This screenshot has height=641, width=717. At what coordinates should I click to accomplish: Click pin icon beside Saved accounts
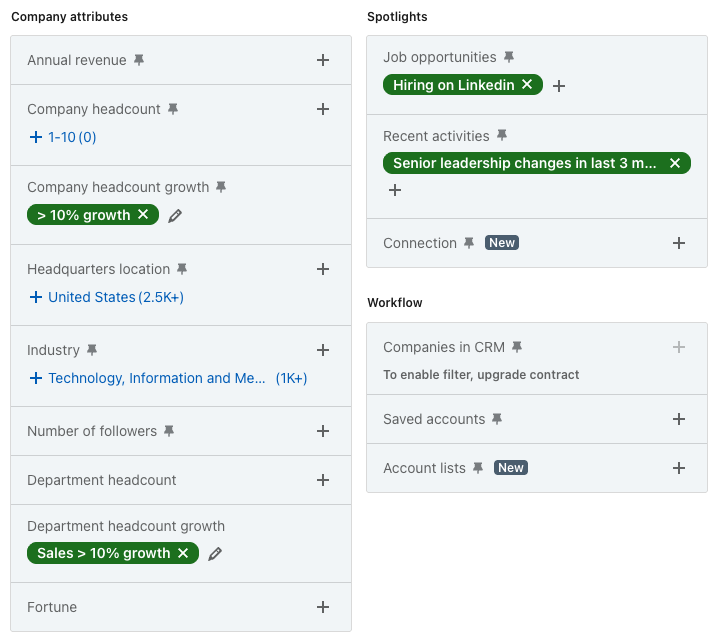tap(497, 419)
